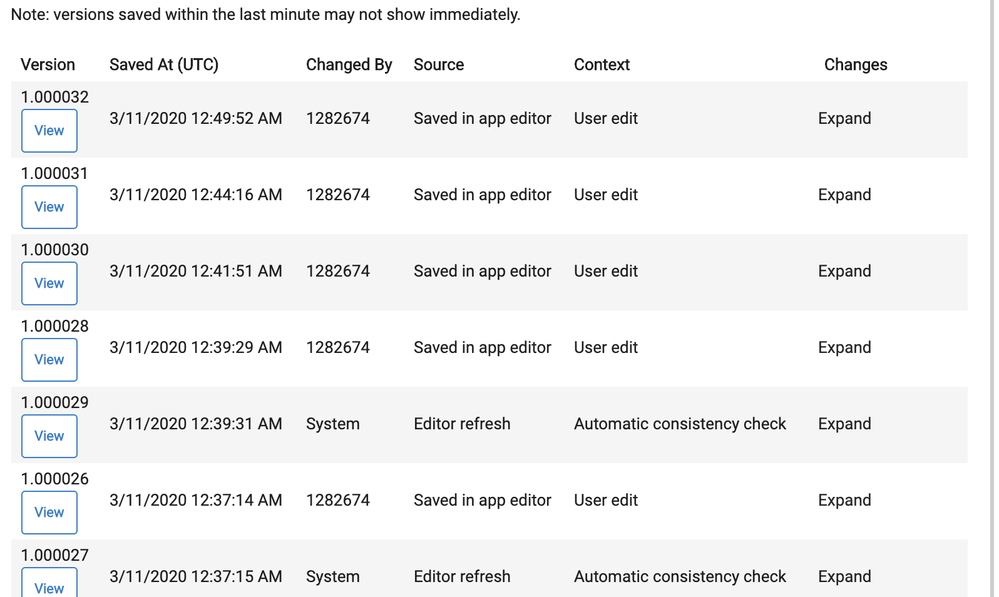View version 1.000031
Image resolution: width=999 pixels, height=597 pixels.
pos(49,207)
